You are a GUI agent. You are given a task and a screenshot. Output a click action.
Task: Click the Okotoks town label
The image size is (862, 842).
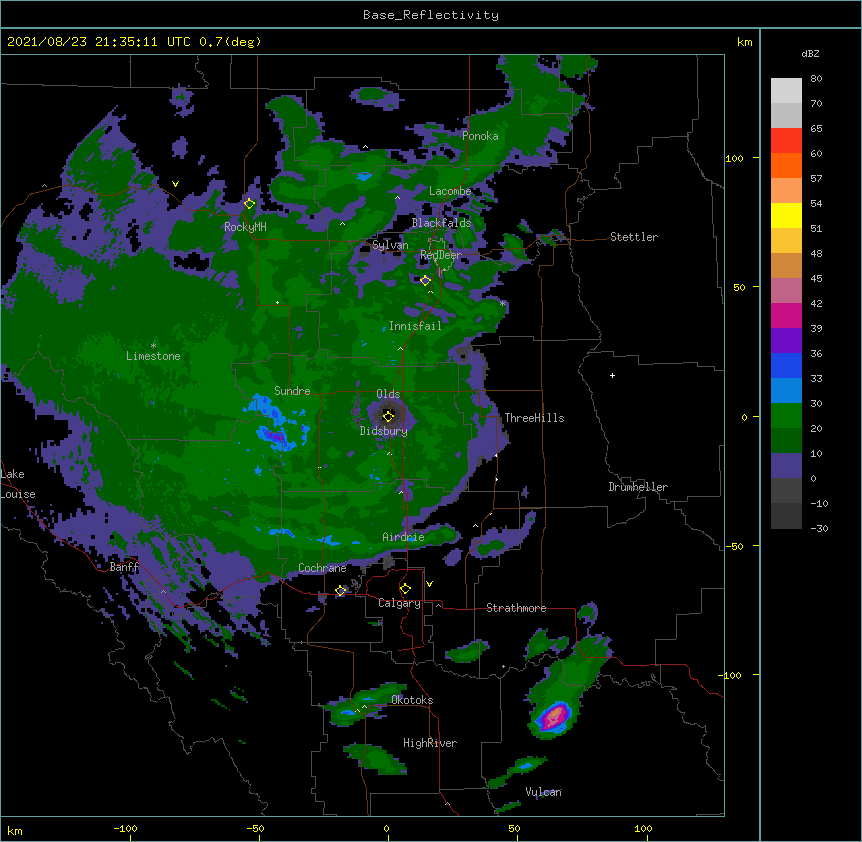[412, 700]
